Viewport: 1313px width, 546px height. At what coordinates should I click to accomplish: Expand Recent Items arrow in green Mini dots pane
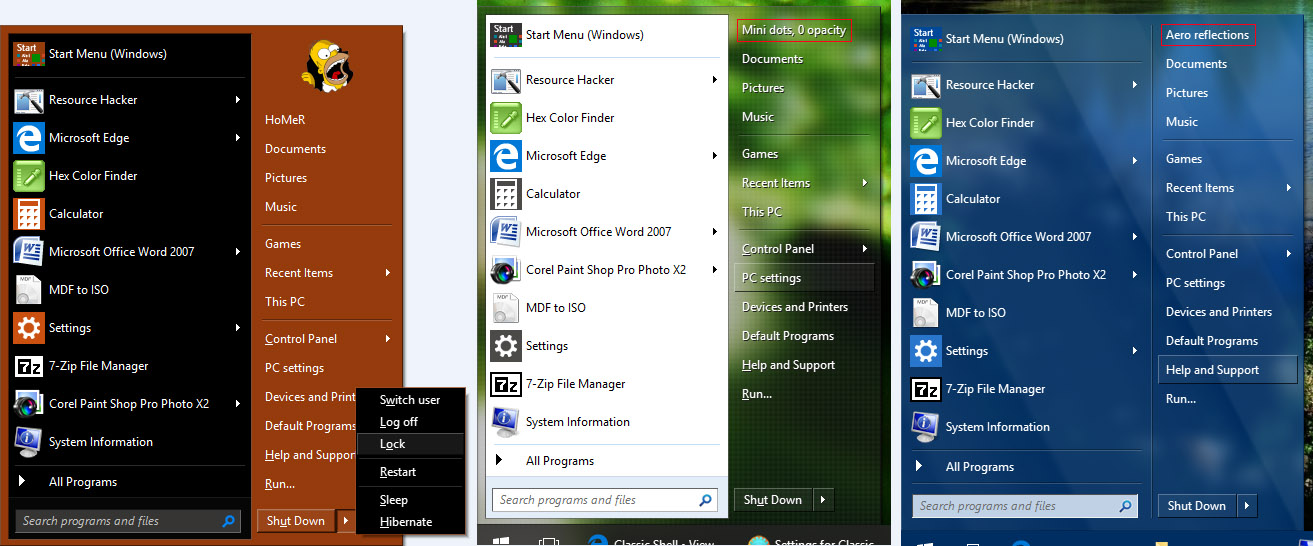tap(865, 183)
